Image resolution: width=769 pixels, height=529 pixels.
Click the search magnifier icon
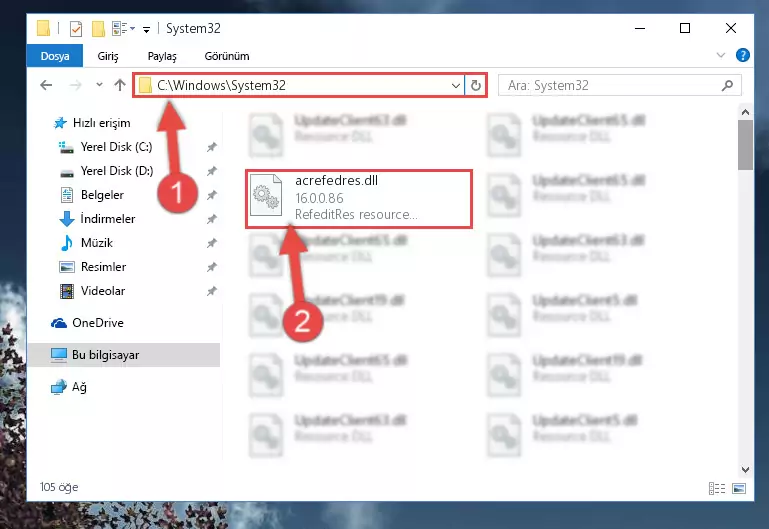(x=727, y=85)
